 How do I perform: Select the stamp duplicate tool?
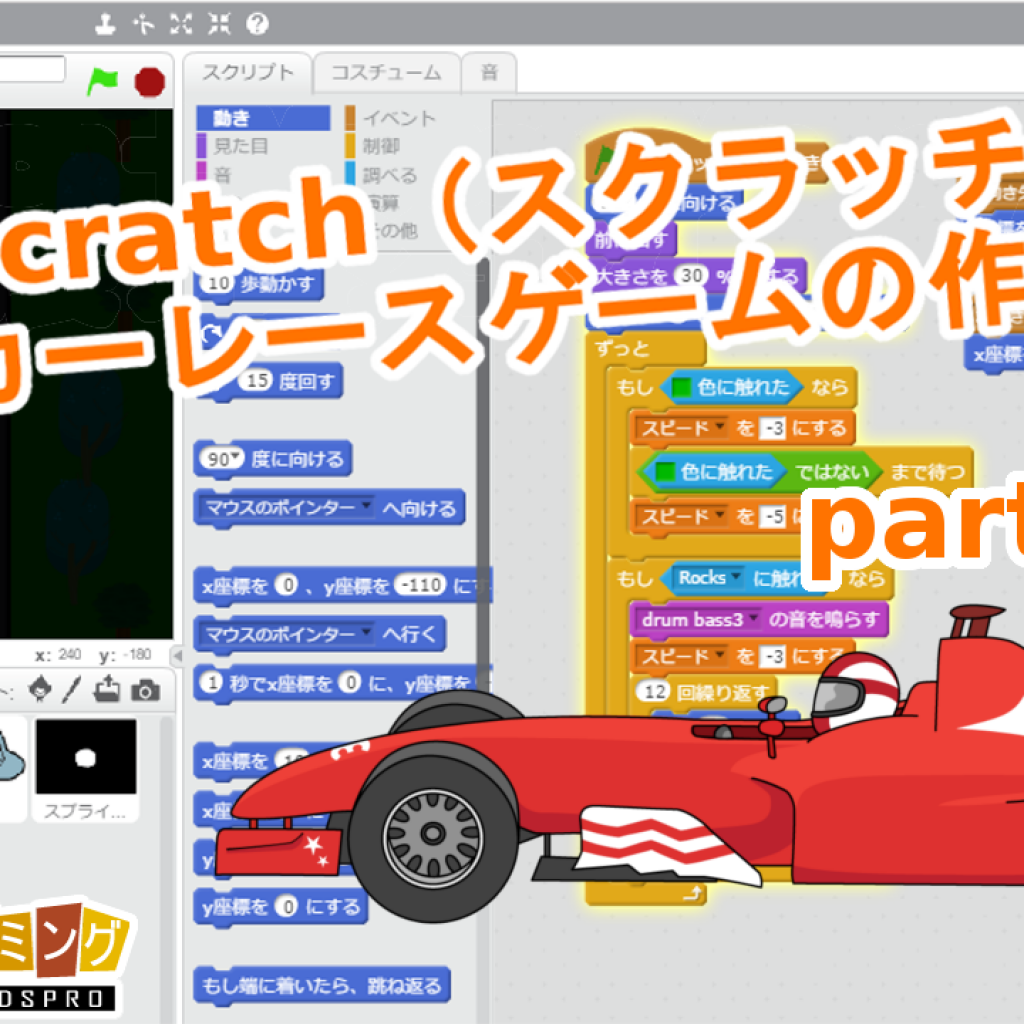click(103, 21)
